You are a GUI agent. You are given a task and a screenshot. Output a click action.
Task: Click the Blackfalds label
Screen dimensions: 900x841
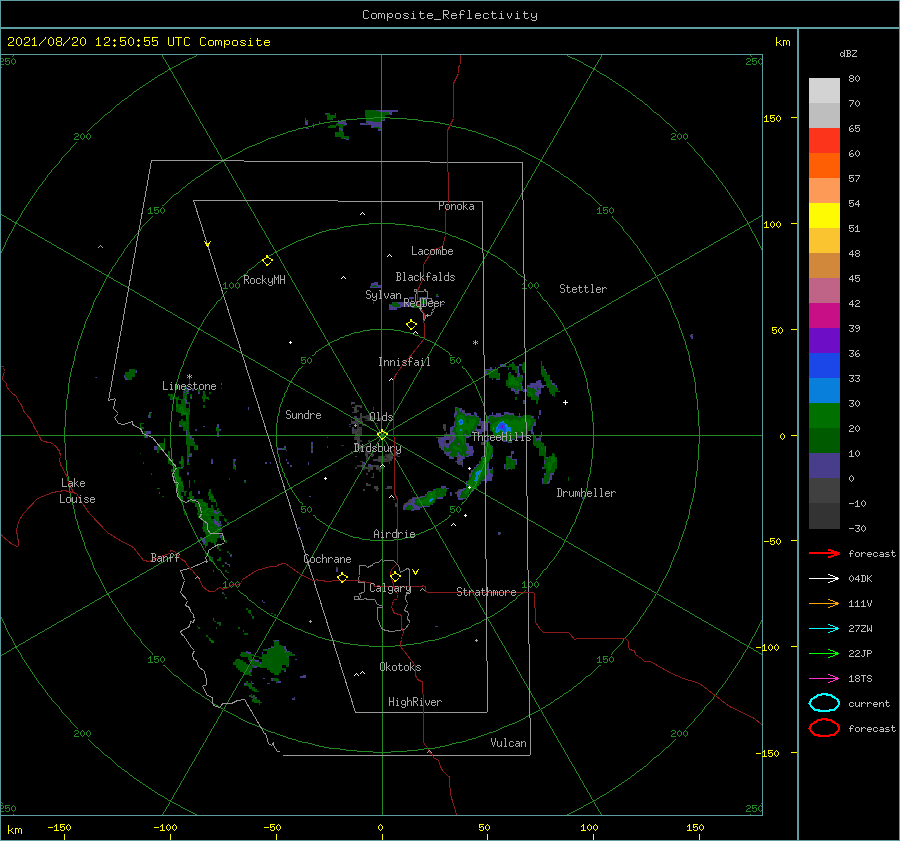425,277
